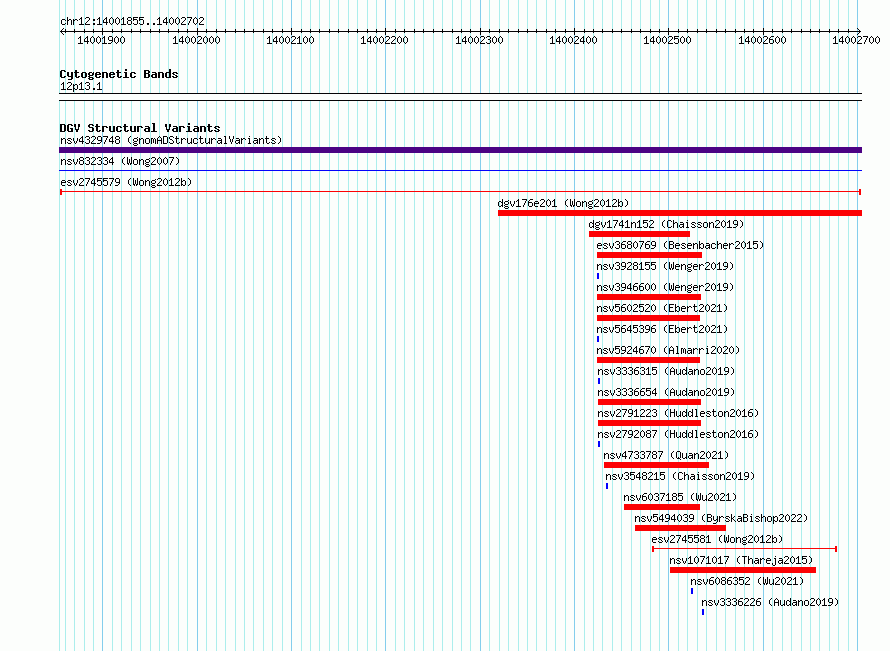Click the red bar under esv3680769
This screenshot has width=890, height=651.
(x=649, y=255)
